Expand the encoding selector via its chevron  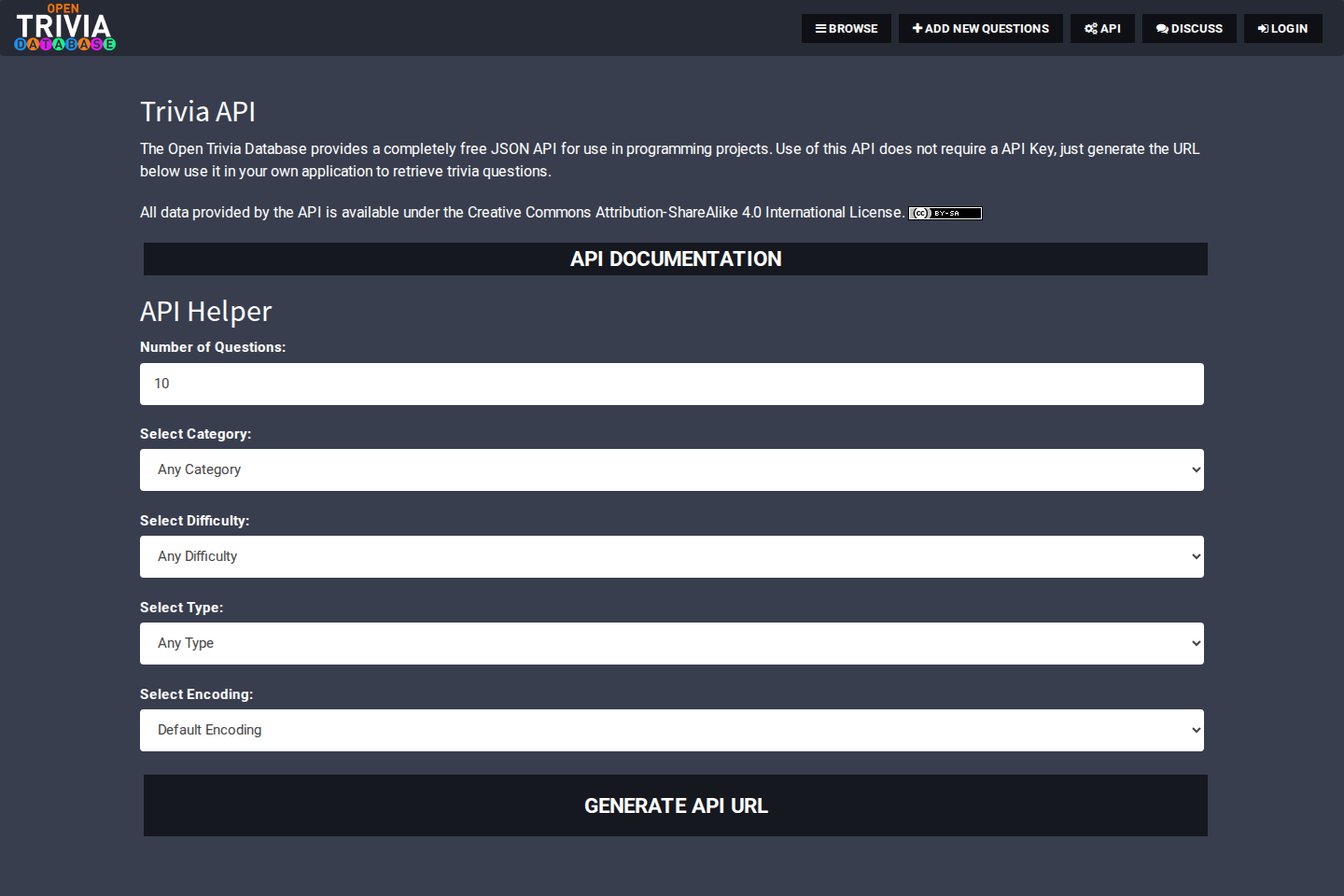tap(1196, 730)
